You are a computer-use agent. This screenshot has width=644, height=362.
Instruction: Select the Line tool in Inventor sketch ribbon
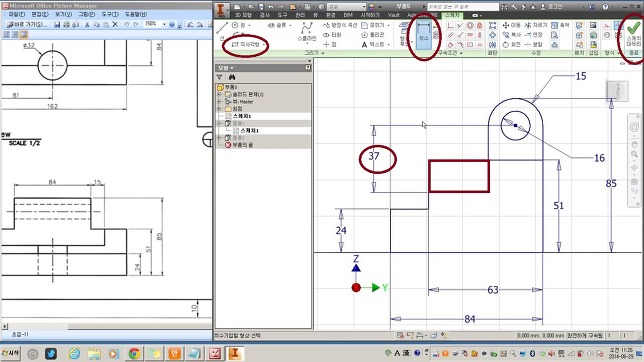coord(222,31)
